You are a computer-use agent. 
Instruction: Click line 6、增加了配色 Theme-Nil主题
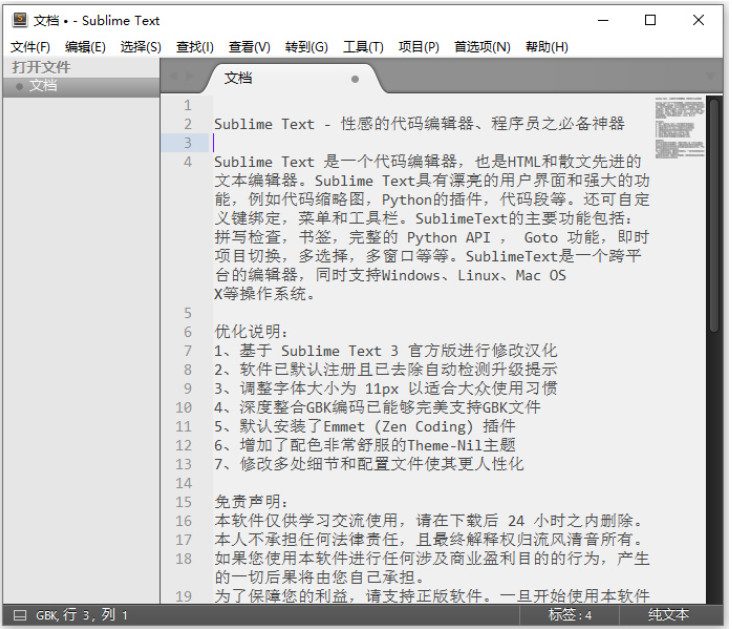[x=365, y=445]
